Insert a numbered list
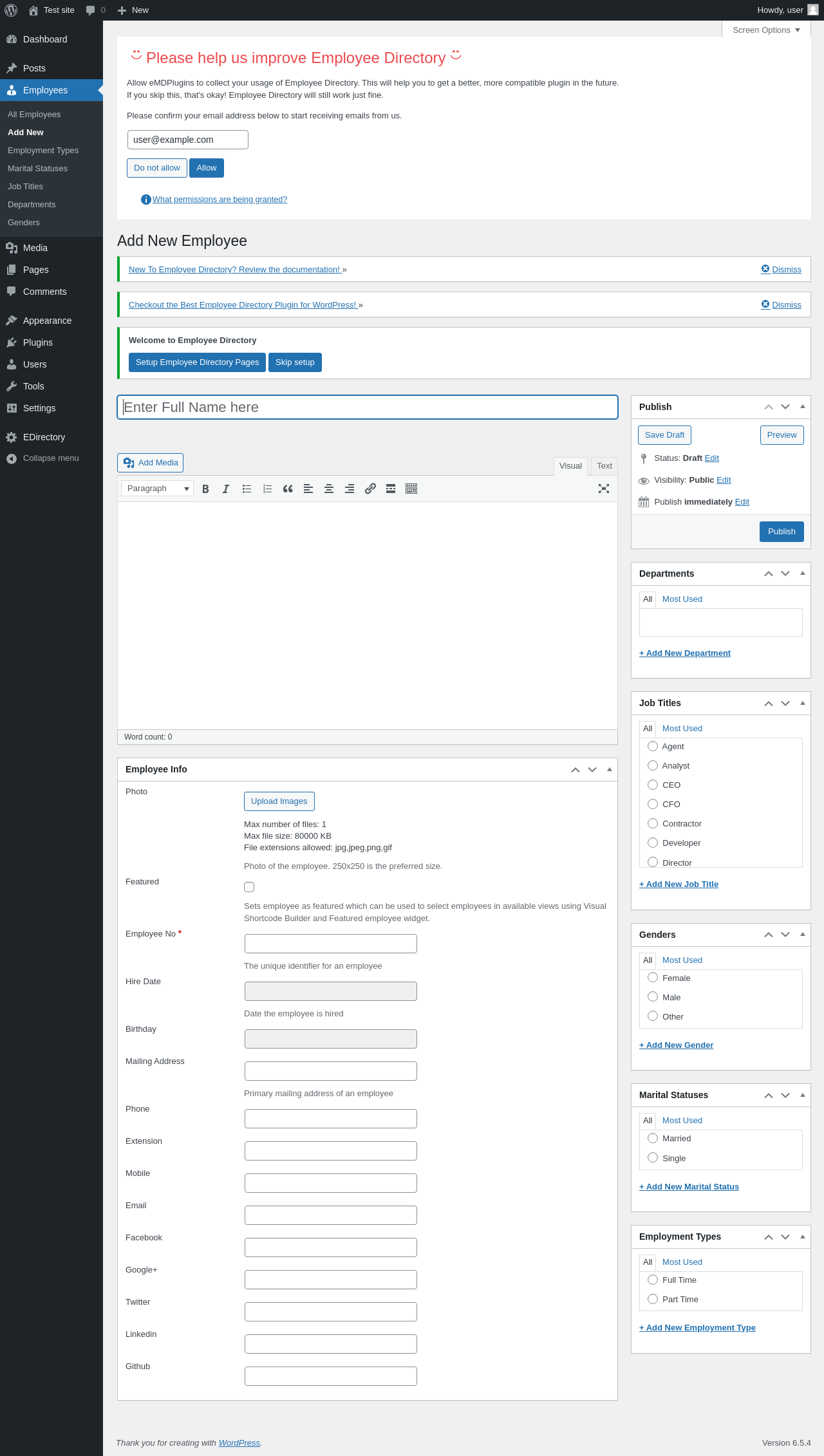Viewport: 824px width, 1456px height. tap(267, 489)
